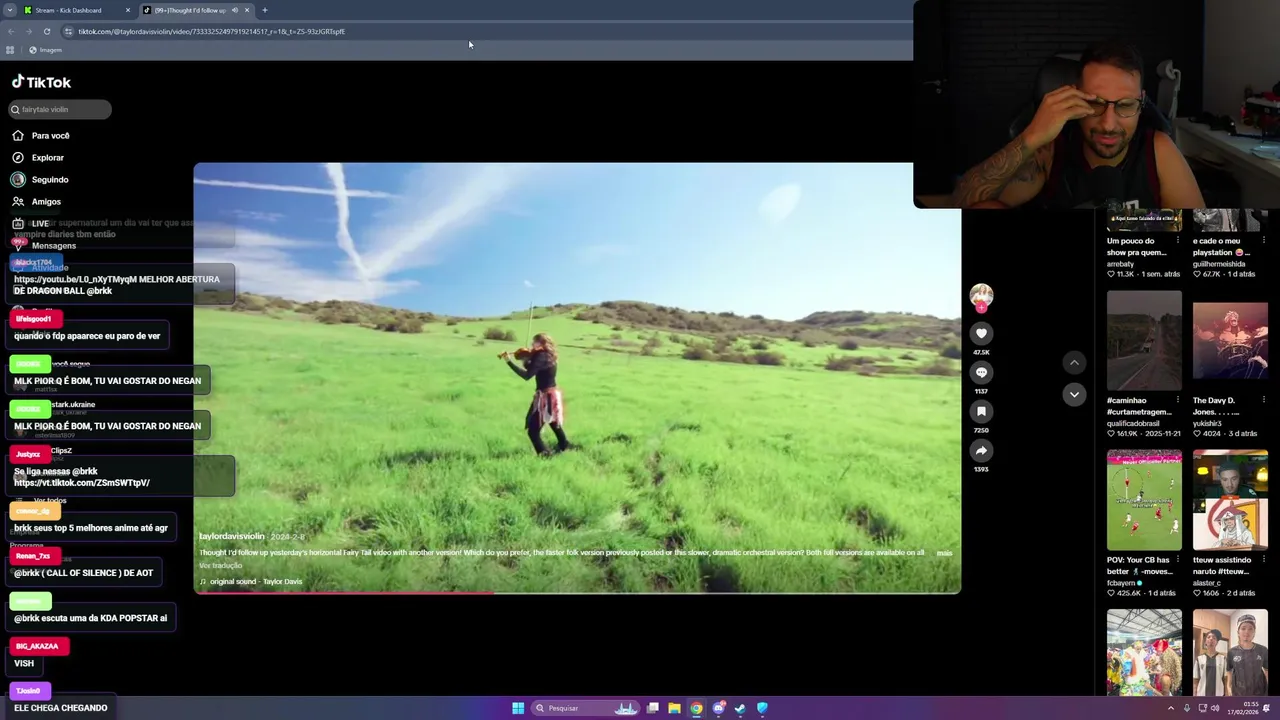The width and height of the screenshot is (1280, 720).
Task: Open POV: Your CB soccer thumbnail
Action: (1144, 499)
